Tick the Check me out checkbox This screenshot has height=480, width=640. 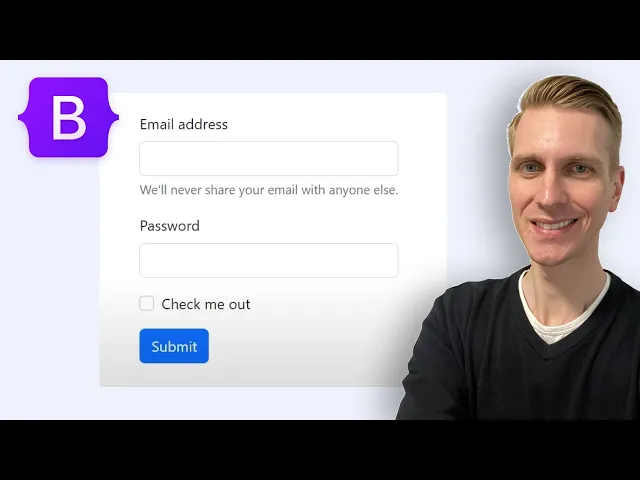point(147,303)
